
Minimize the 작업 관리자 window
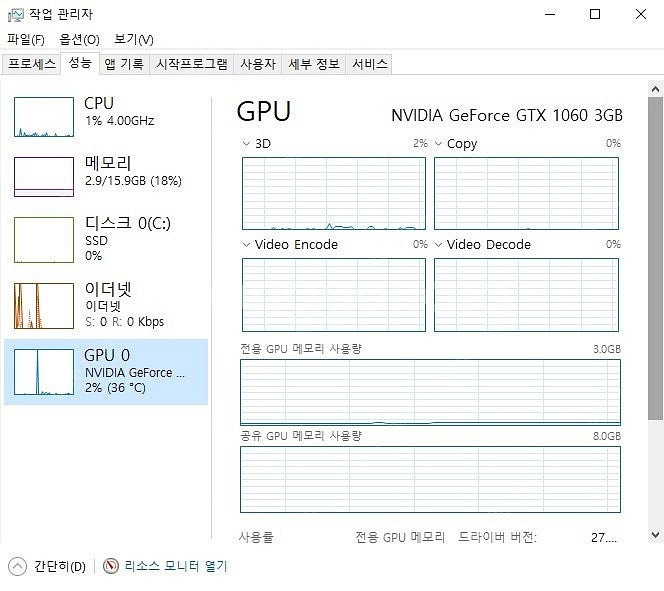tap(550, 14)
